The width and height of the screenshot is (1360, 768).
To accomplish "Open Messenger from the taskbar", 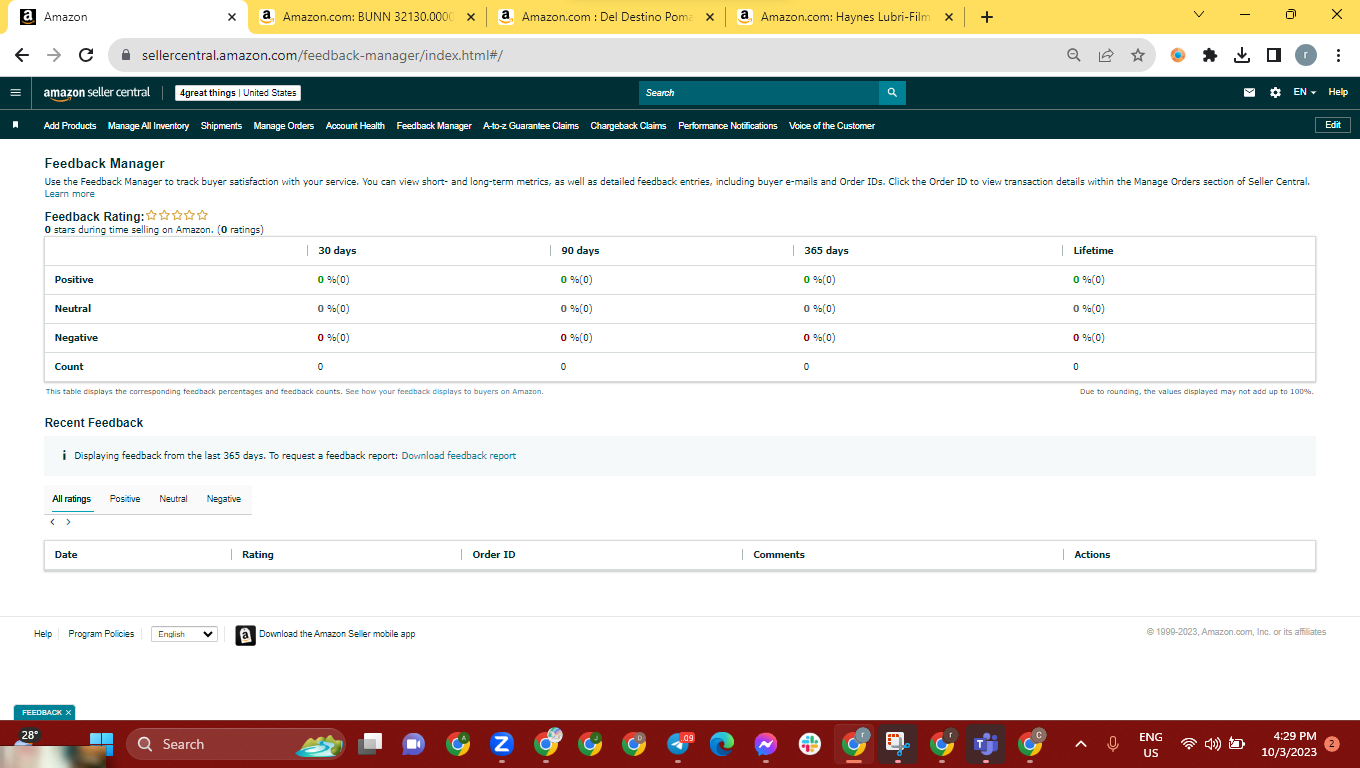I will click(766, 744).
